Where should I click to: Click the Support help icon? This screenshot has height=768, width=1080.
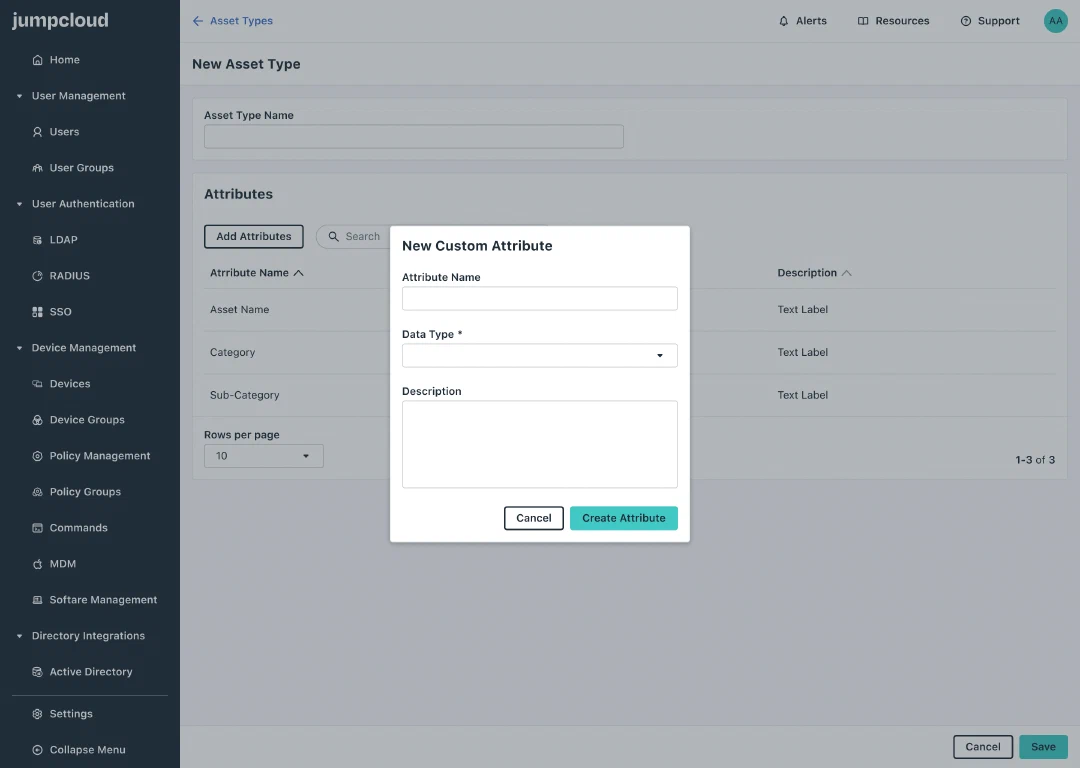pyautogui.click(x=966, y=21)
